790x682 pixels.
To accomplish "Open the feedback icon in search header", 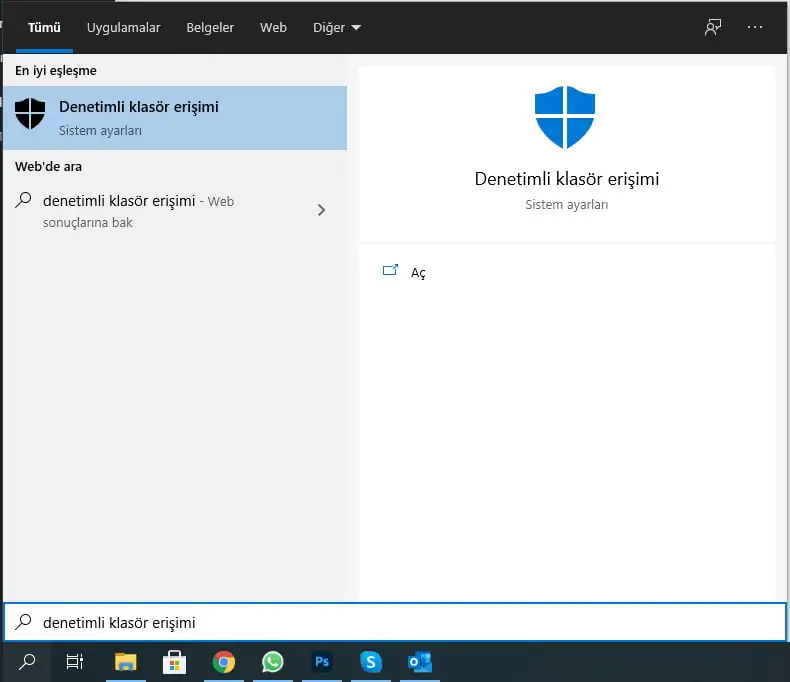I will (712, 28).
